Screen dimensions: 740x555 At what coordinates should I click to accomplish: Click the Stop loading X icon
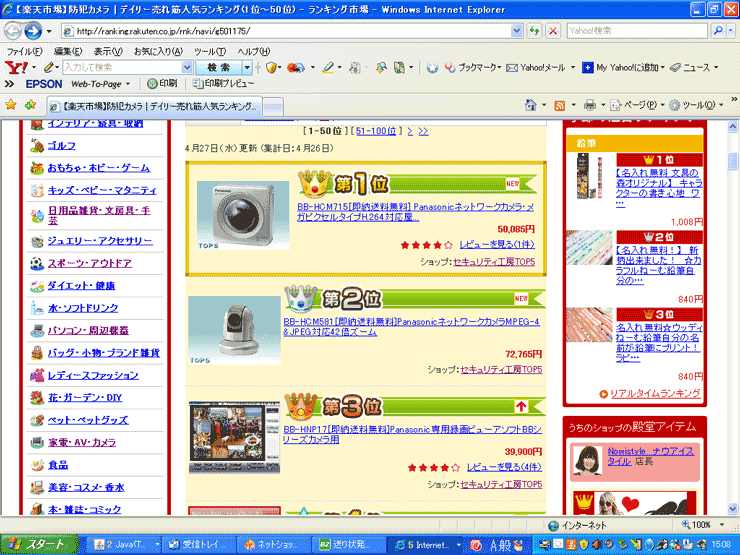[553, 31]
